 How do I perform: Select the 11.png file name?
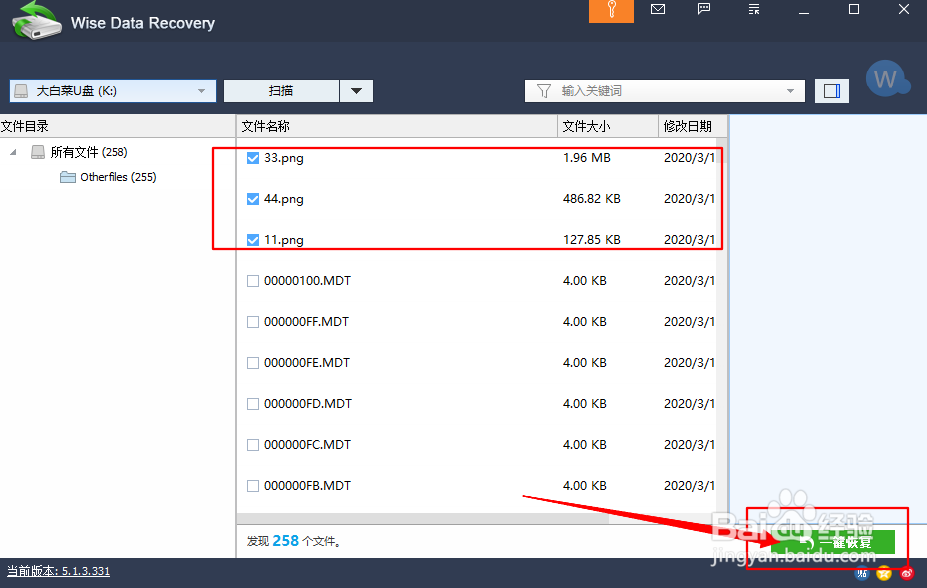tap(284, 240)
